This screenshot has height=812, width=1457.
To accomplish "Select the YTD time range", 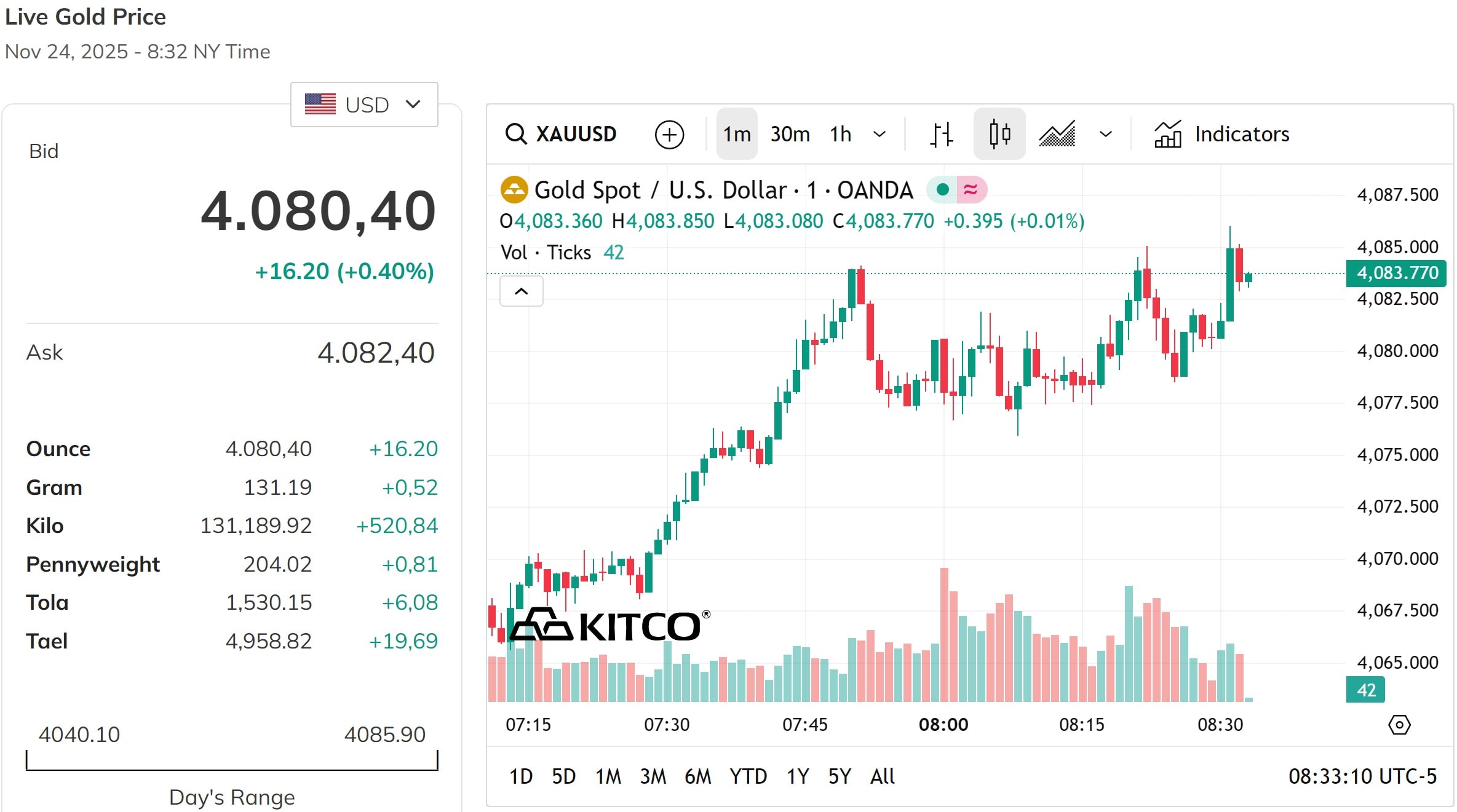I will (x=748, y=776).
